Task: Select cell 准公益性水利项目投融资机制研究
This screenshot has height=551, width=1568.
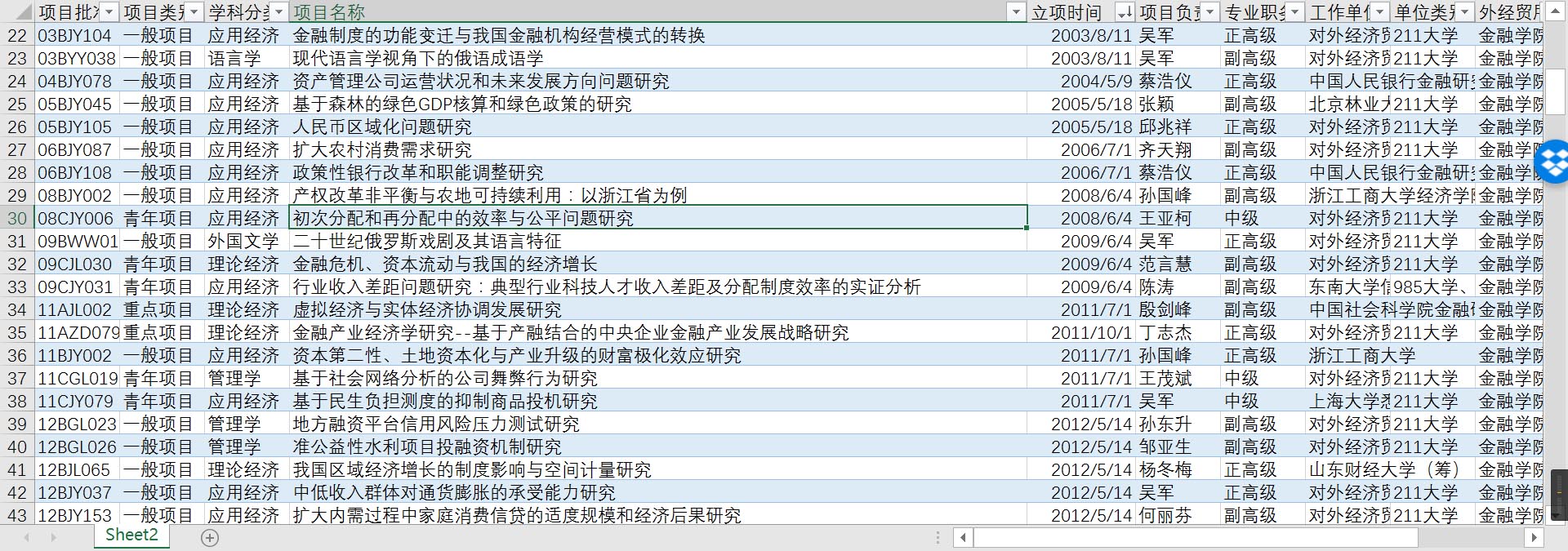Action: [658, 447]
